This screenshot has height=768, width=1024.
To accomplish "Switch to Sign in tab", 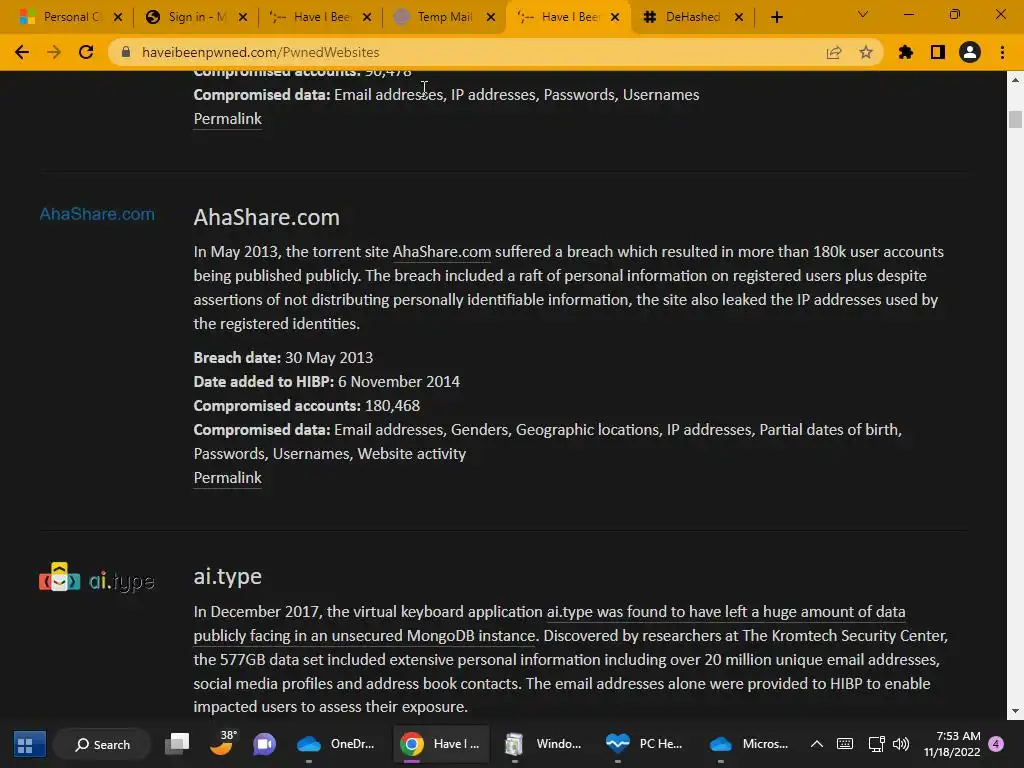I will click(195, 17).
